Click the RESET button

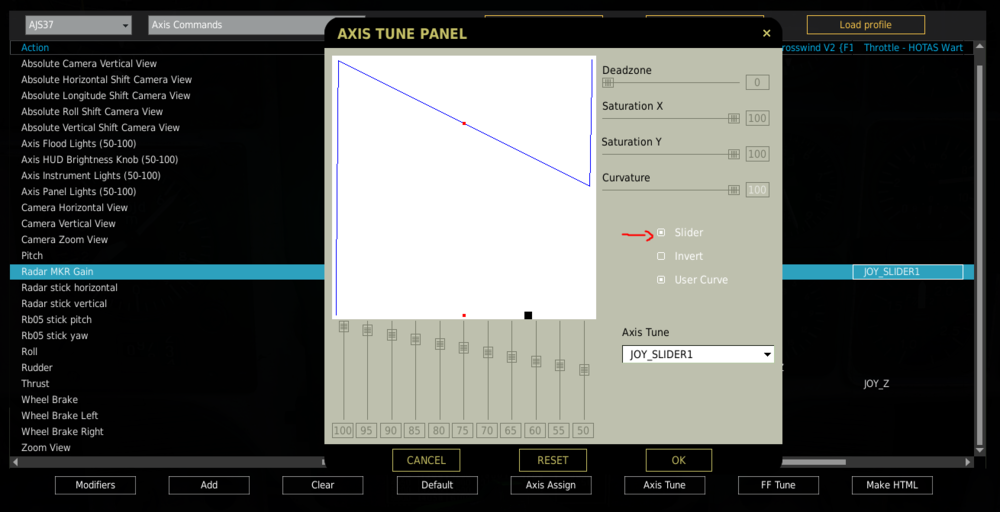(552, 460)
